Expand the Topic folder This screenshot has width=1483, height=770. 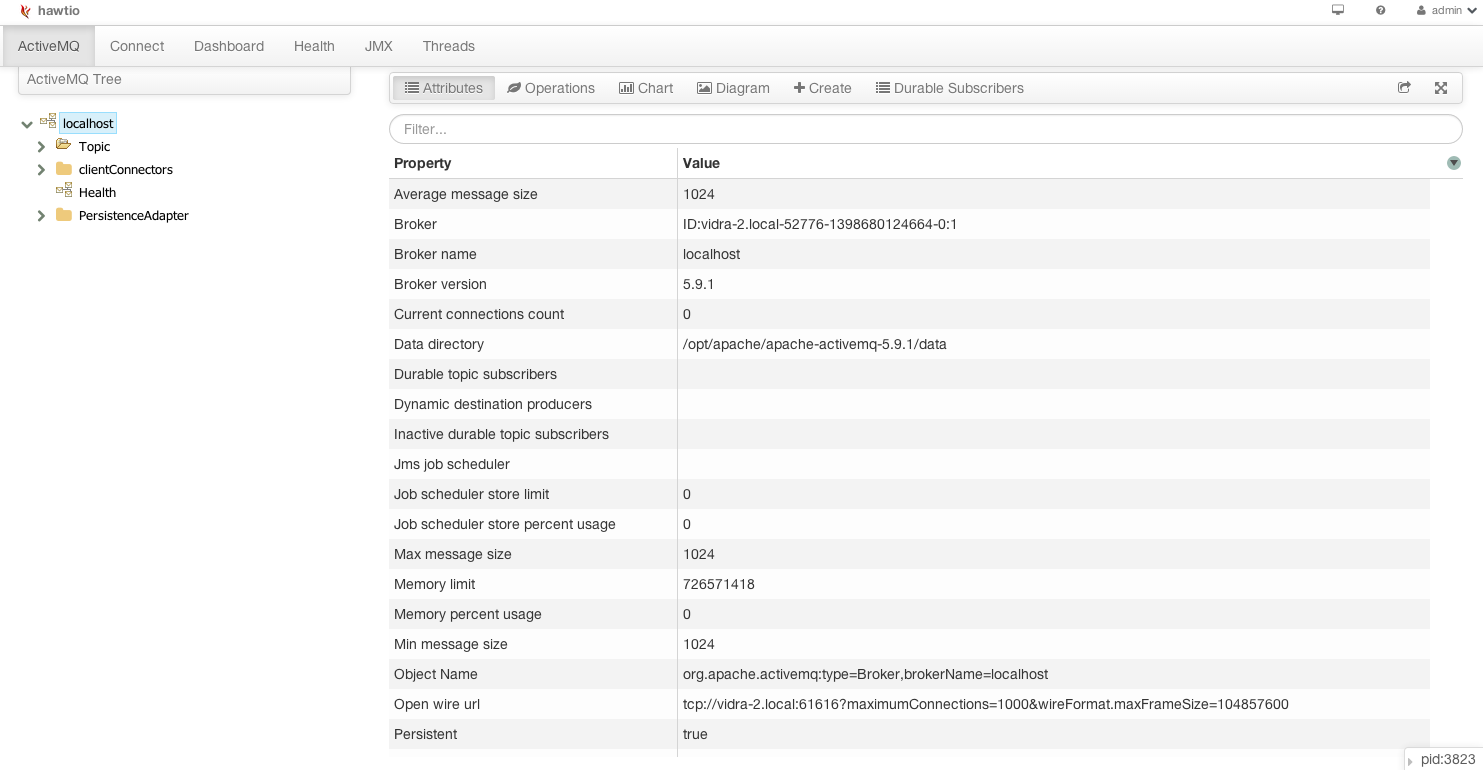[42, 147]
